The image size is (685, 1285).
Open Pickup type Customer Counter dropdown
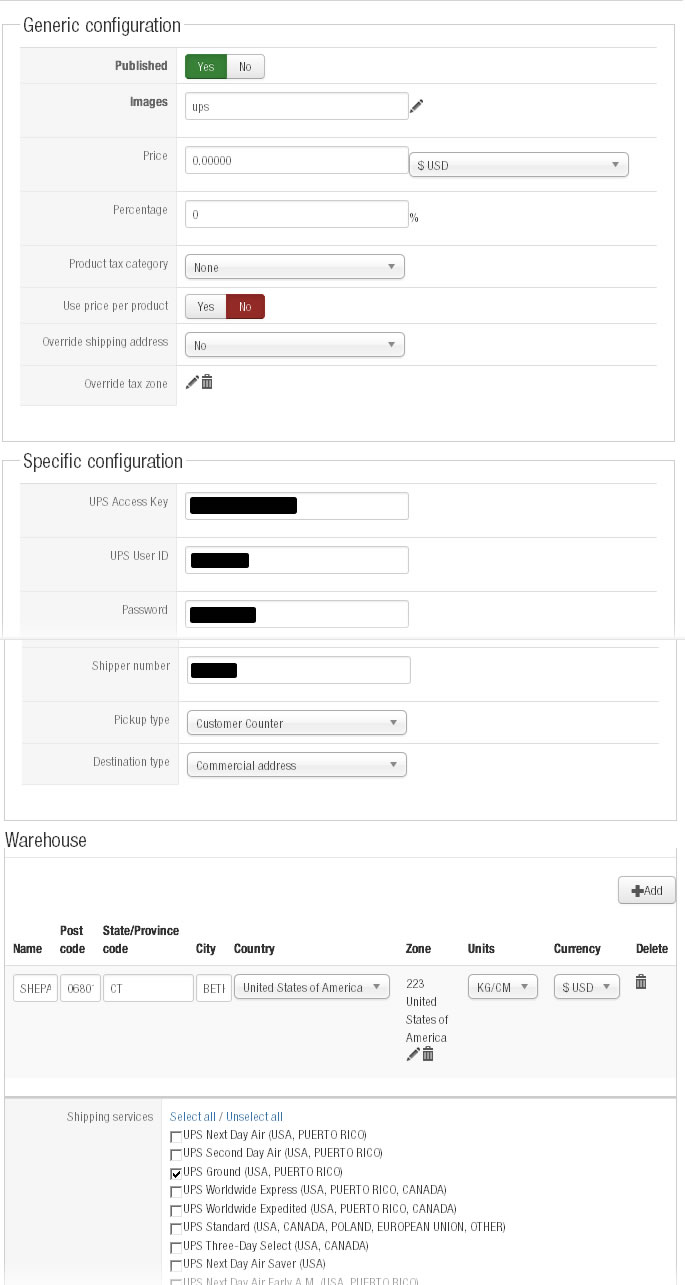click(x=297, y=723)
